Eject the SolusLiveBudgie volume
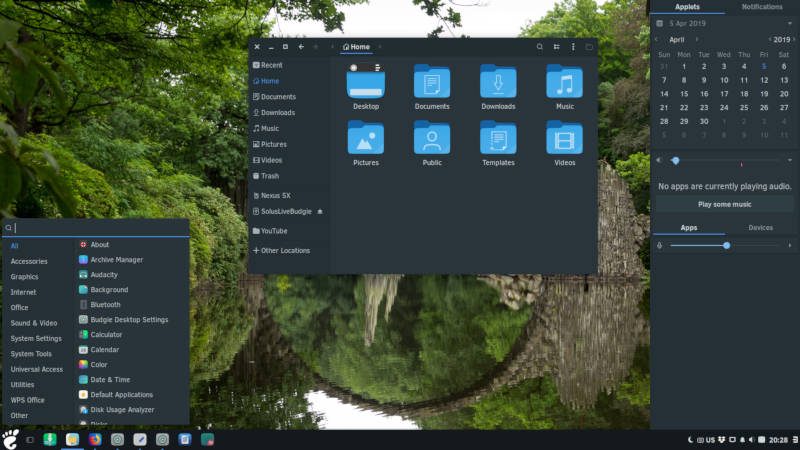The width and height of the screenshot is (800, 450). 320,211
